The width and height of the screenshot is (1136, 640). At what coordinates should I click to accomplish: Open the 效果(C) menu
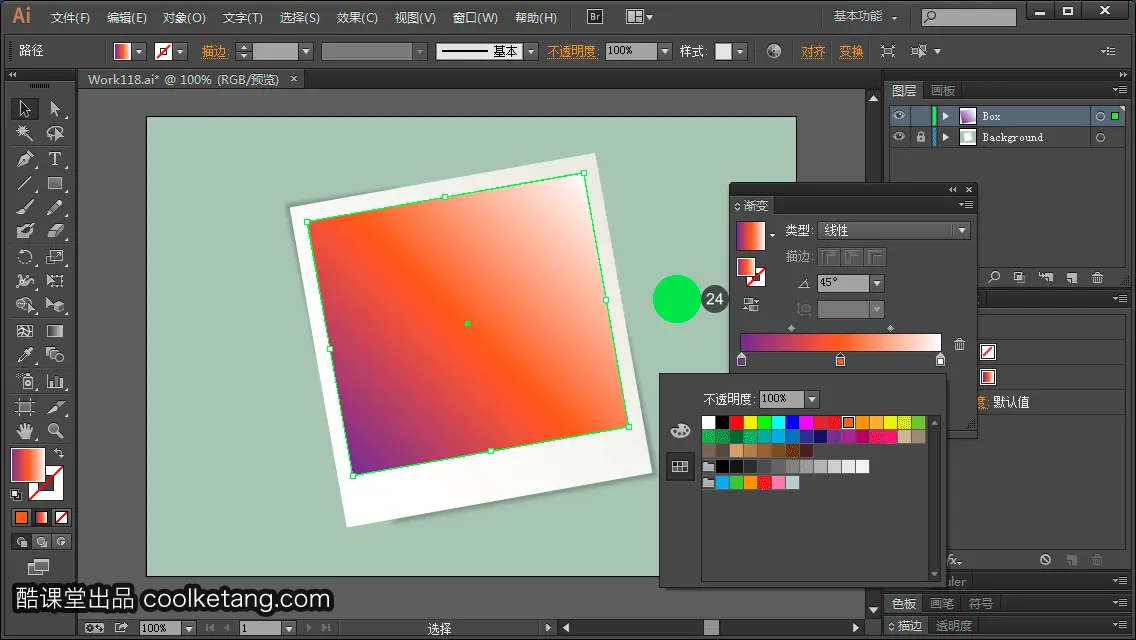click(357, 17)
